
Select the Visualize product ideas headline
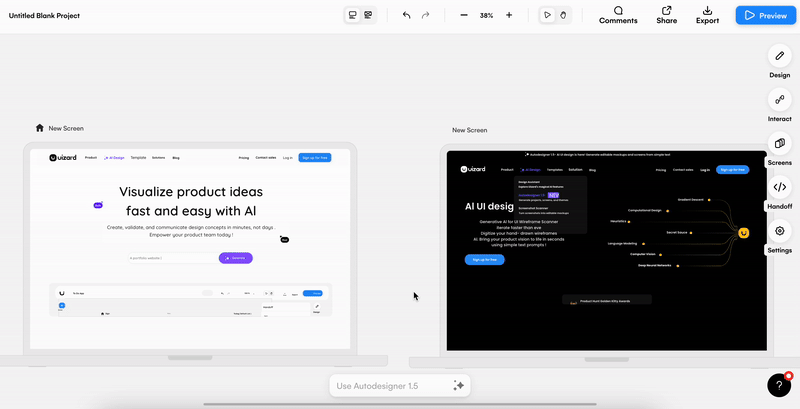pyautogui.click(x=191, y=201)
